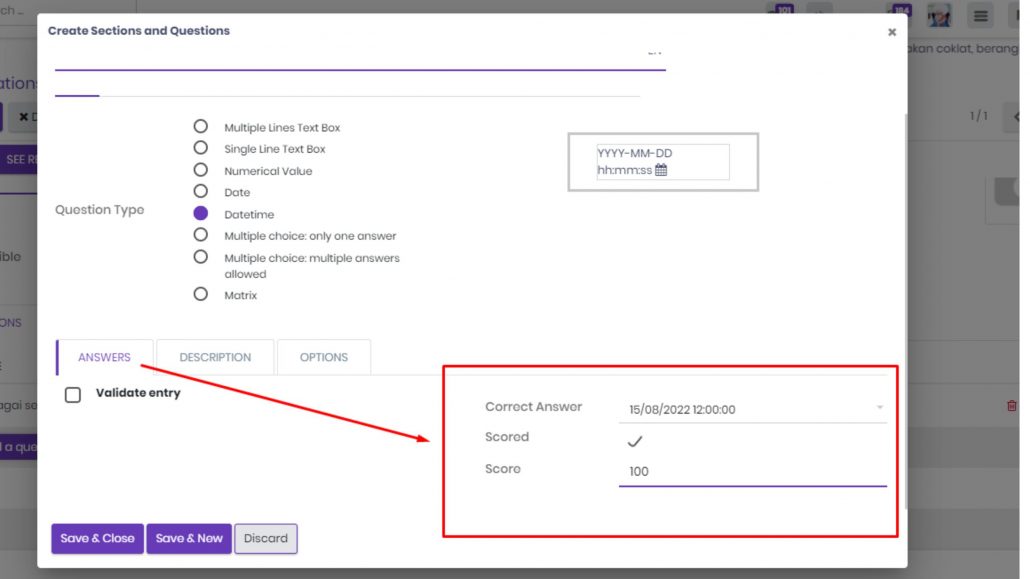Choose Date question type radio
The image size is (1030, 579).
200,191
